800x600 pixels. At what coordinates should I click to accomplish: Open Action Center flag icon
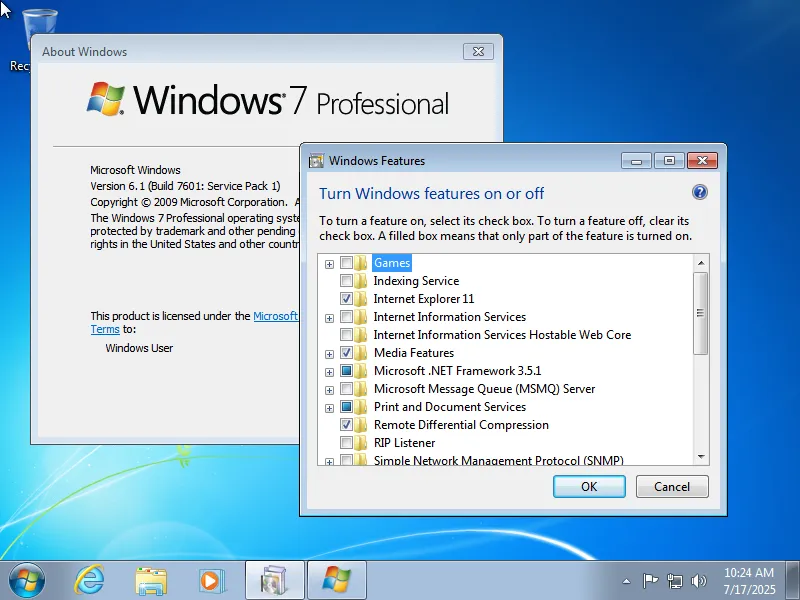(x=650, y=581)
